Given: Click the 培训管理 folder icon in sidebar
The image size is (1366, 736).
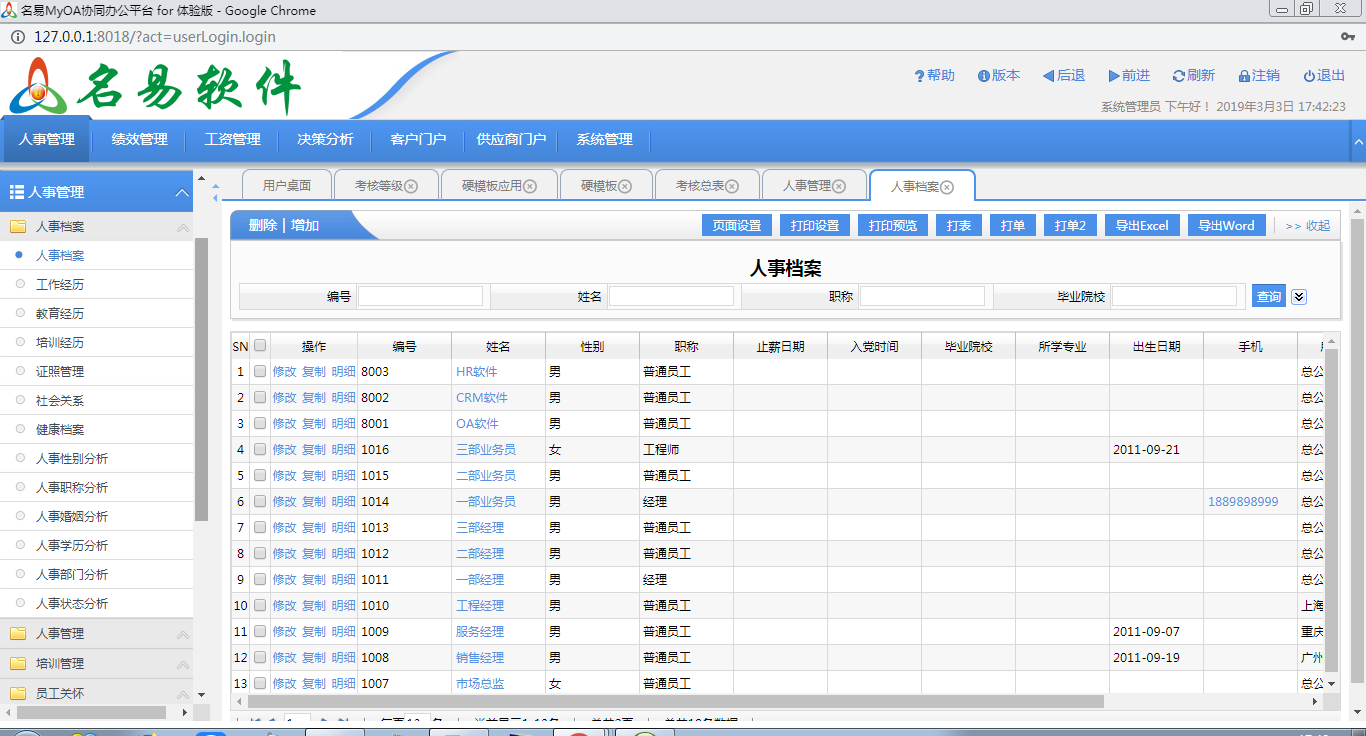Looking at the screenshot, I should pos(18,663).
